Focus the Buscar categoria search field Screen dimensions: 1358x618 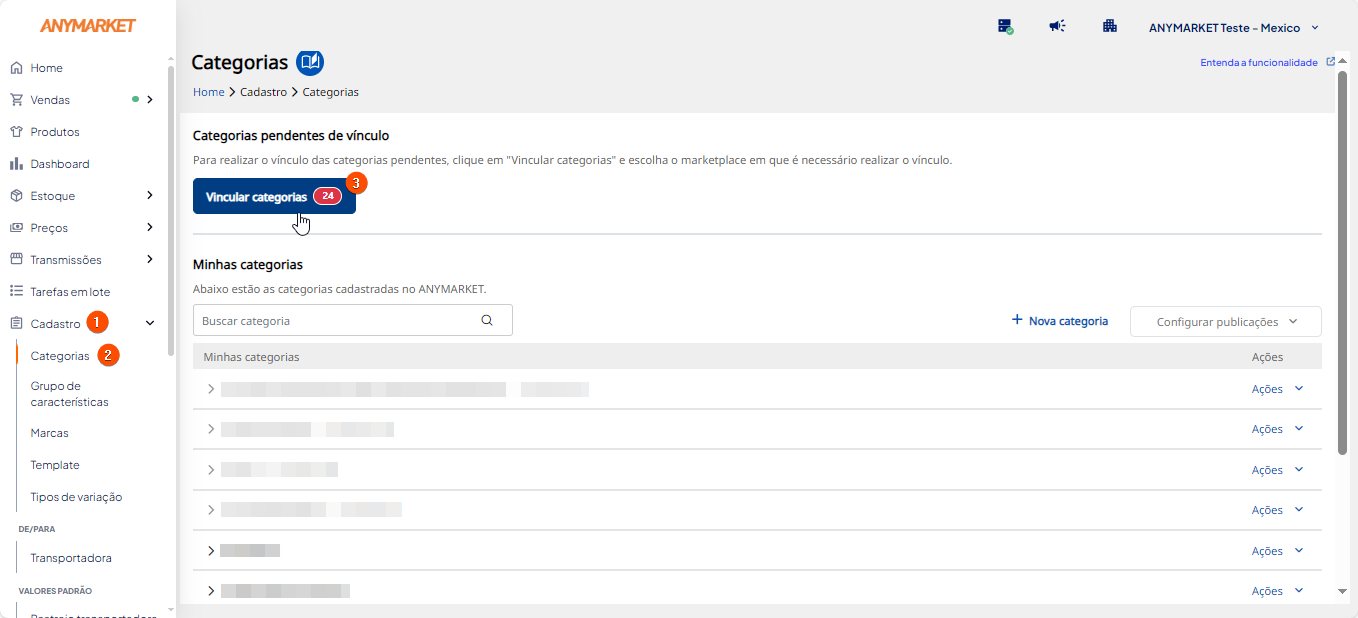(353, 321)
